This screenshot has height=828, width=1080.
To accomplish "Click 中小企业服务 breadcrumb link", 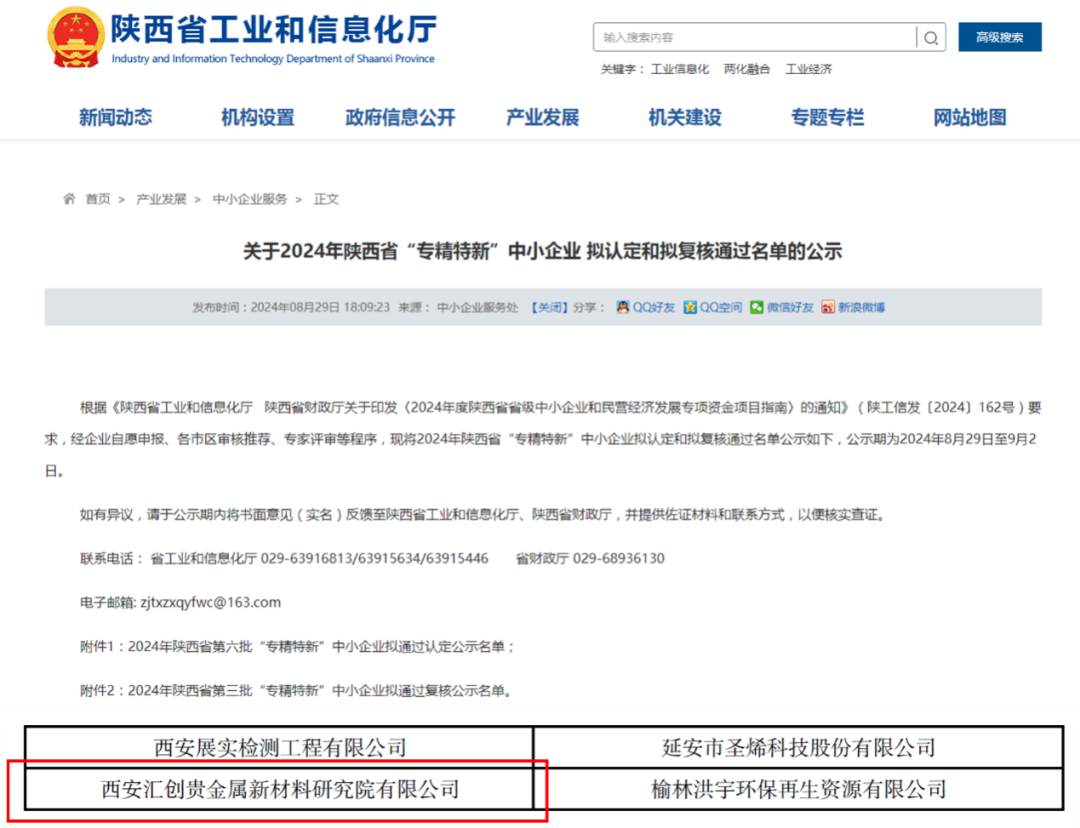I will (x=250, y=199).
